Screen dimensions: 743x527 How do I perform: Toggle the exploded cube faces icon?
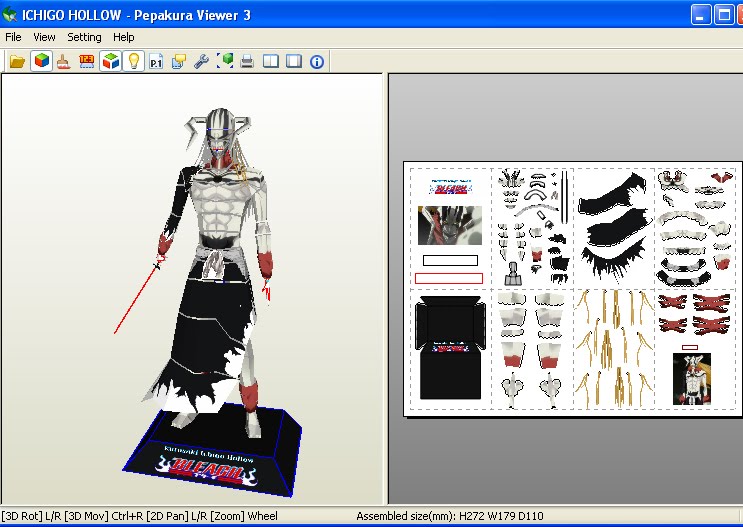[111, 61]
